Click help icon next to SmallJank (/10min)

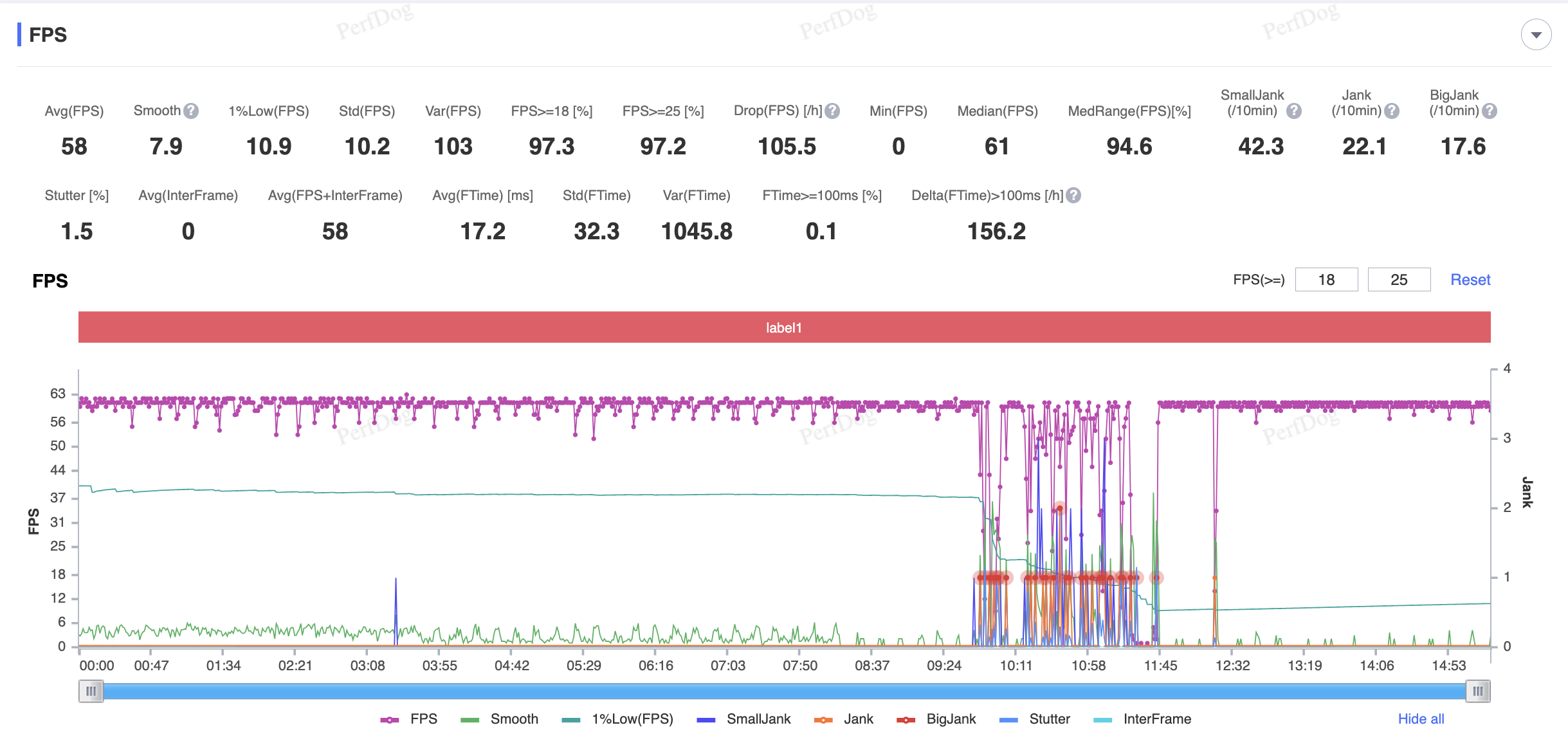tap(1294, 111)
